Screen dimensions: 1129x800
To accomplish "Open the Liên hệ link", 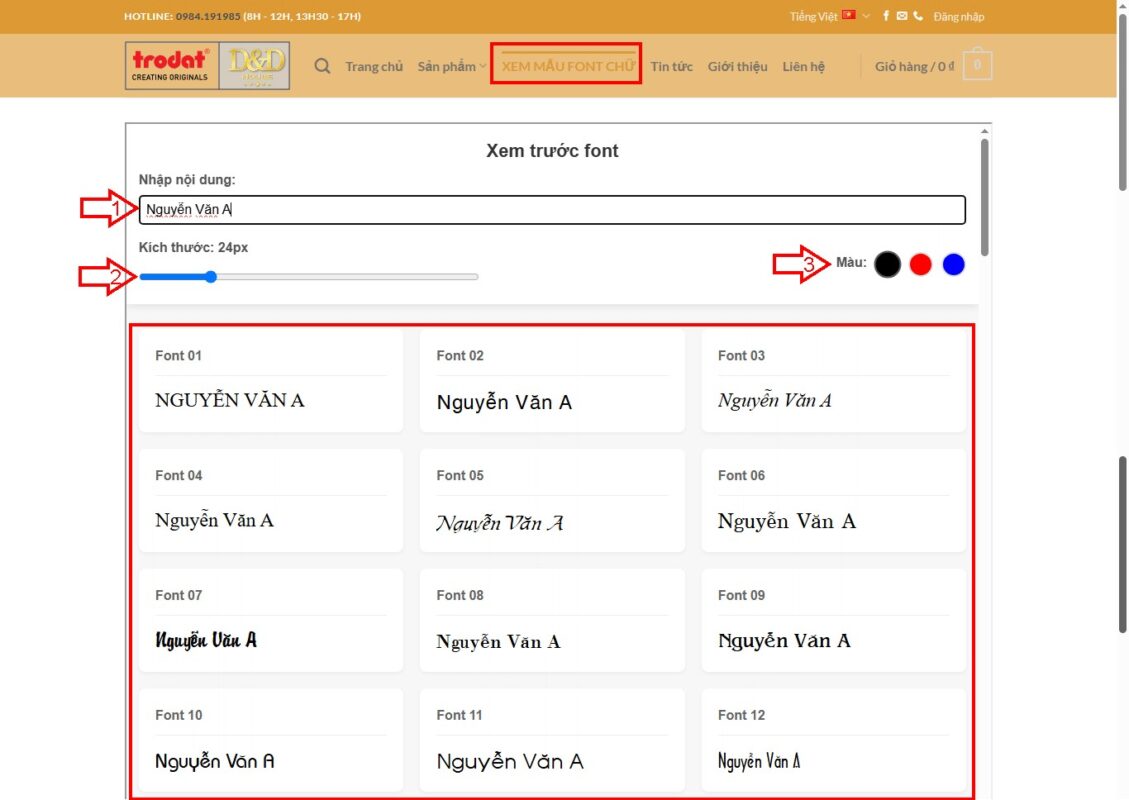I will (803, 67).
